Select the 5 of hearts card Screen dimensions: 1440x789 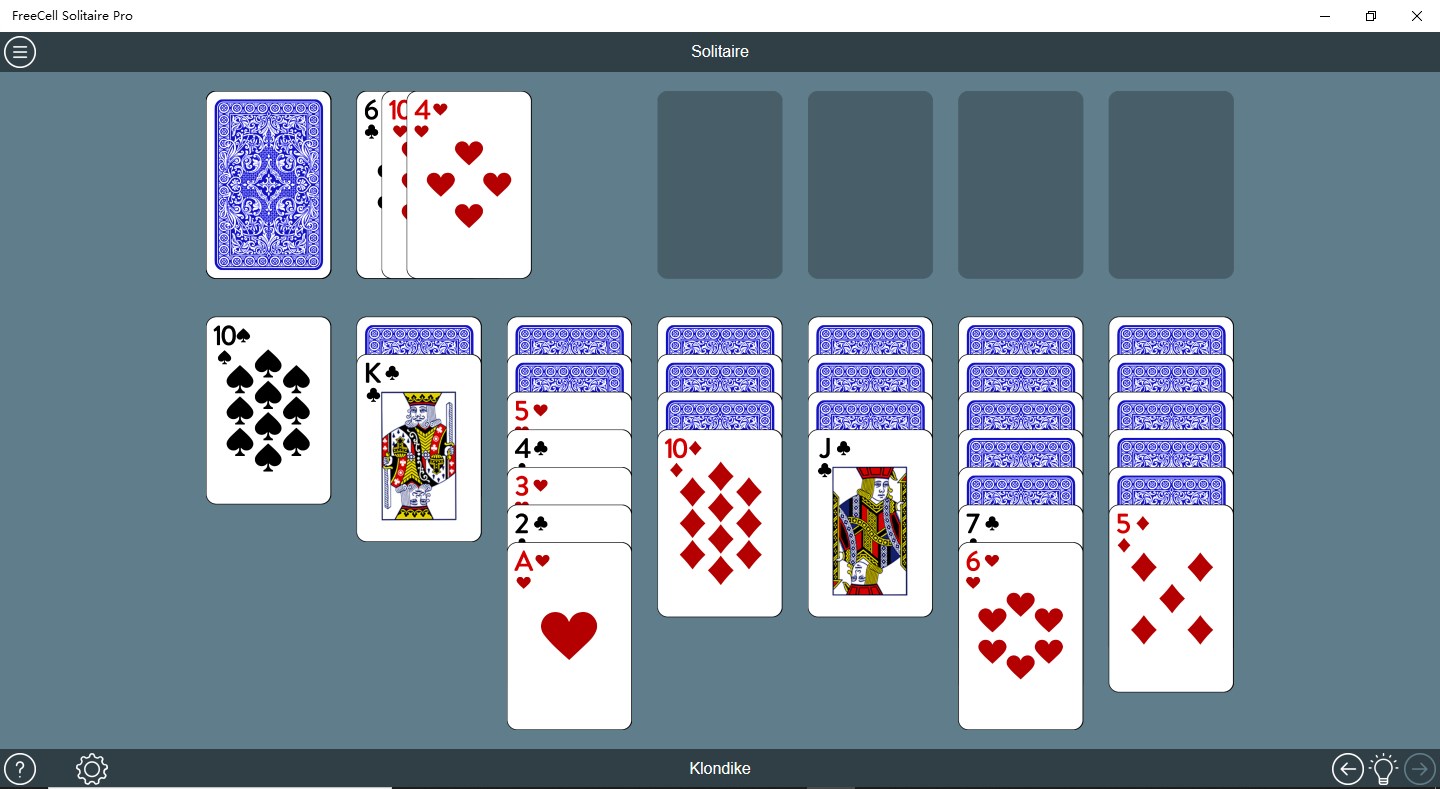click(x=569, y=411)
